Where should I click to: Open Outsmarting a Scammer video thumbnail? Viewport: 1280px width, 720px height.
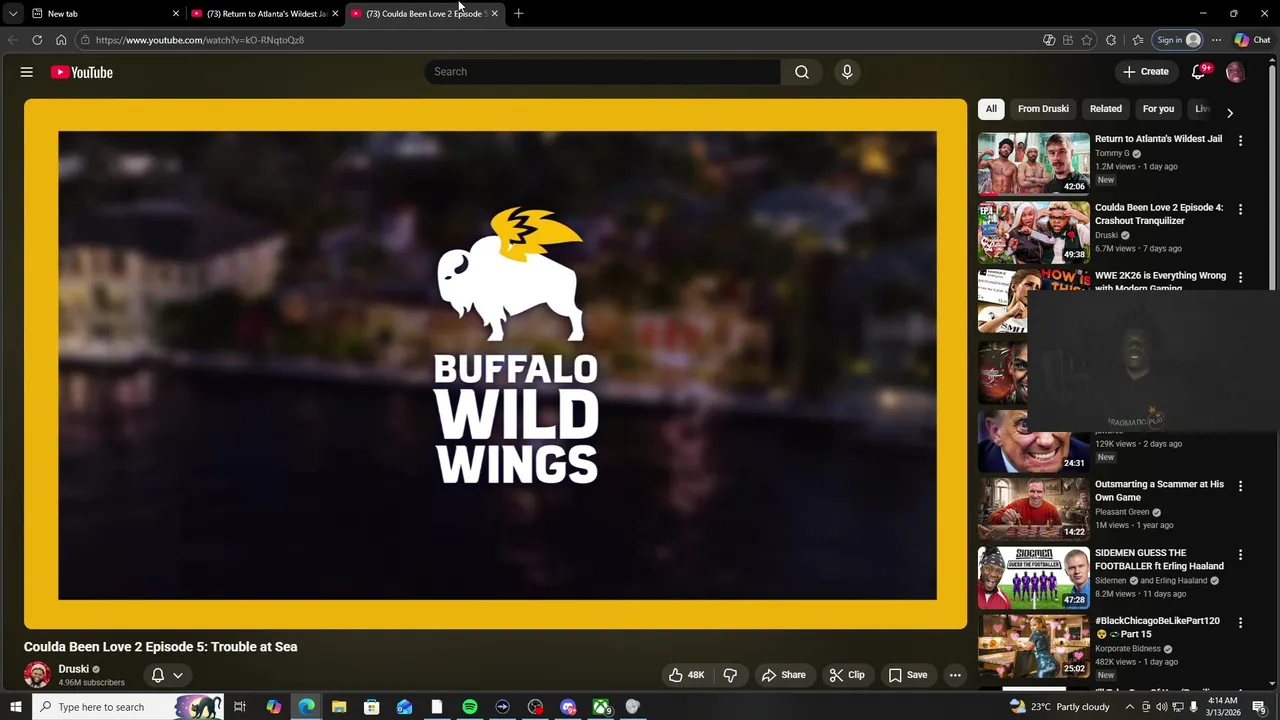click(1034, 508)
